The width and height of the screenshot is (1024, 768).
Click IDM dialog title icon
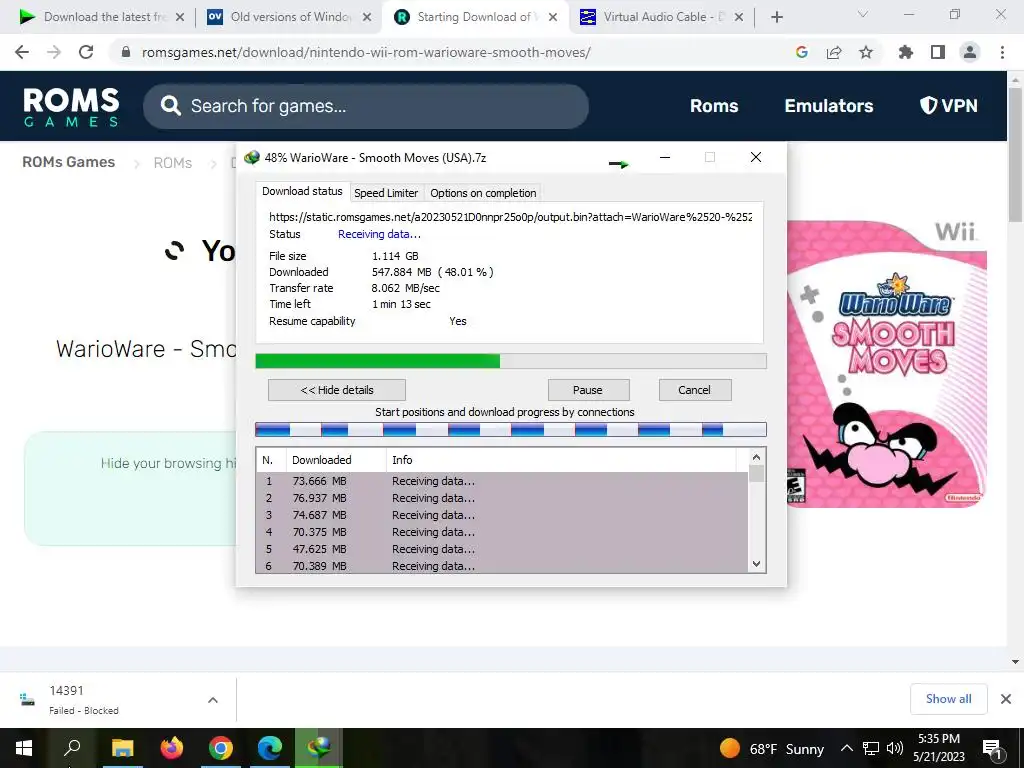[x=251, y=157]
